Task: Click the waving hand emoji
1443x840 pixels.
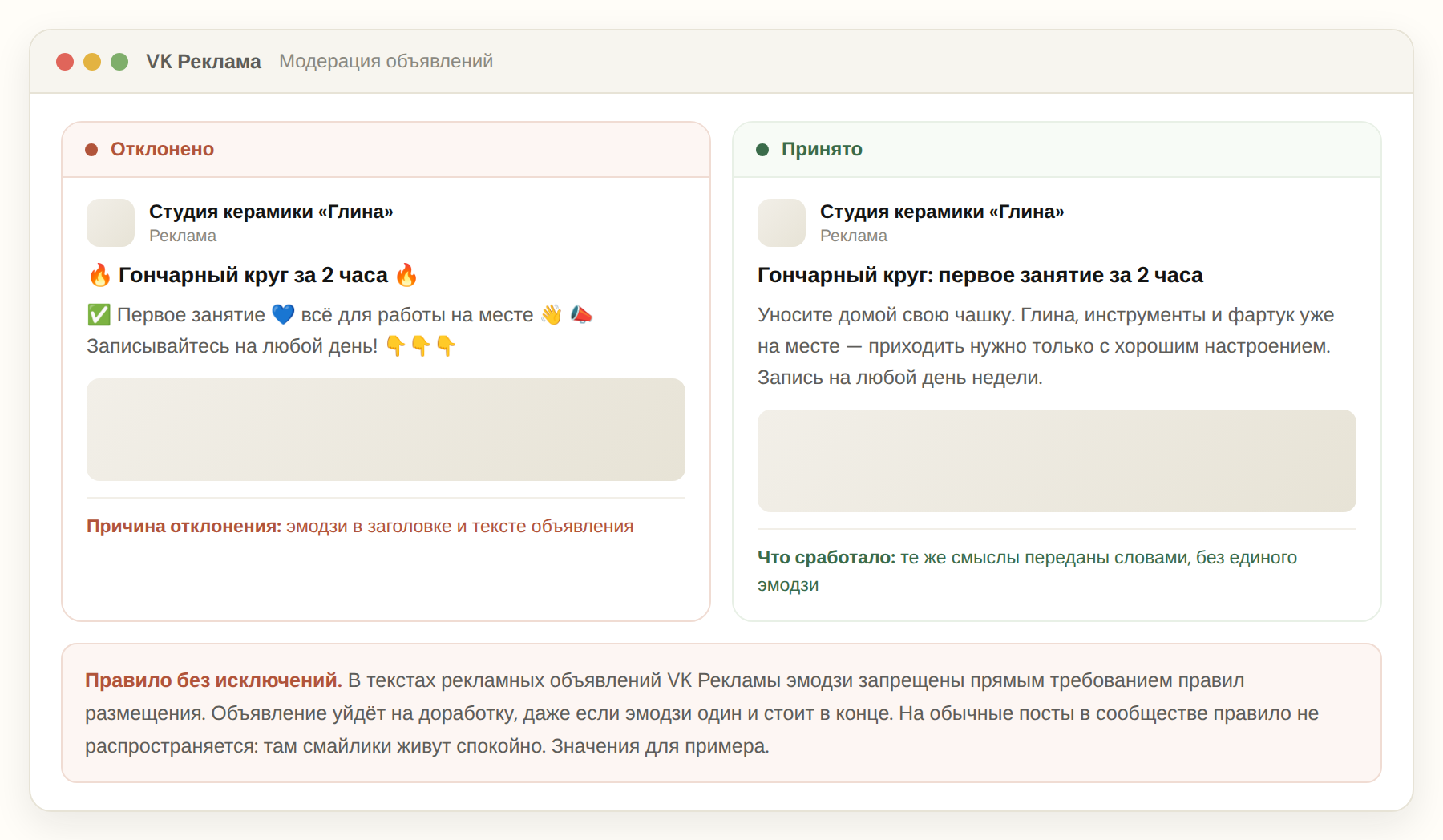Action: [x=552, y=314]
